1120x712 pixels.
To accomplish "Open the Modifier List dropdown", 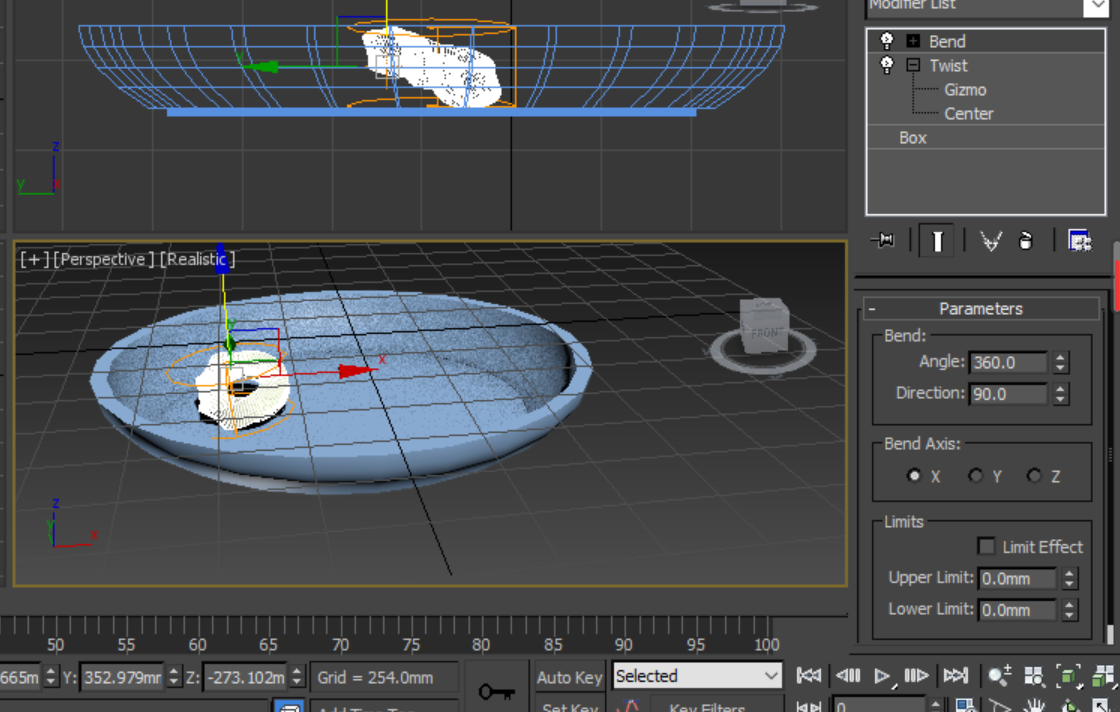I will 1099,7.
